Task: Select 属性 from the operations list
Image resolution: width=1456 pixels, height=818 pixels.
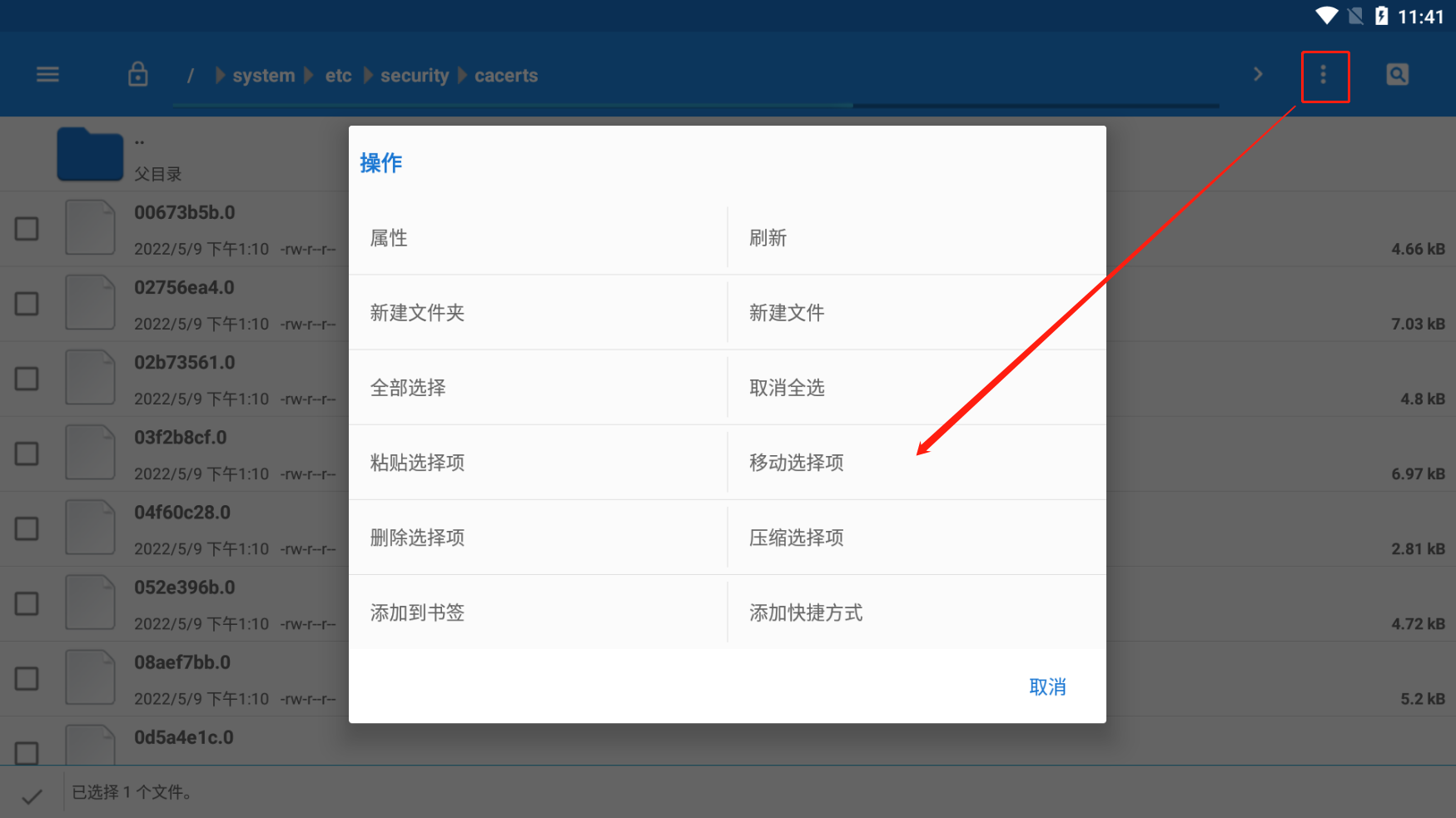Action: pyautogui.click(x=389, y=238)
